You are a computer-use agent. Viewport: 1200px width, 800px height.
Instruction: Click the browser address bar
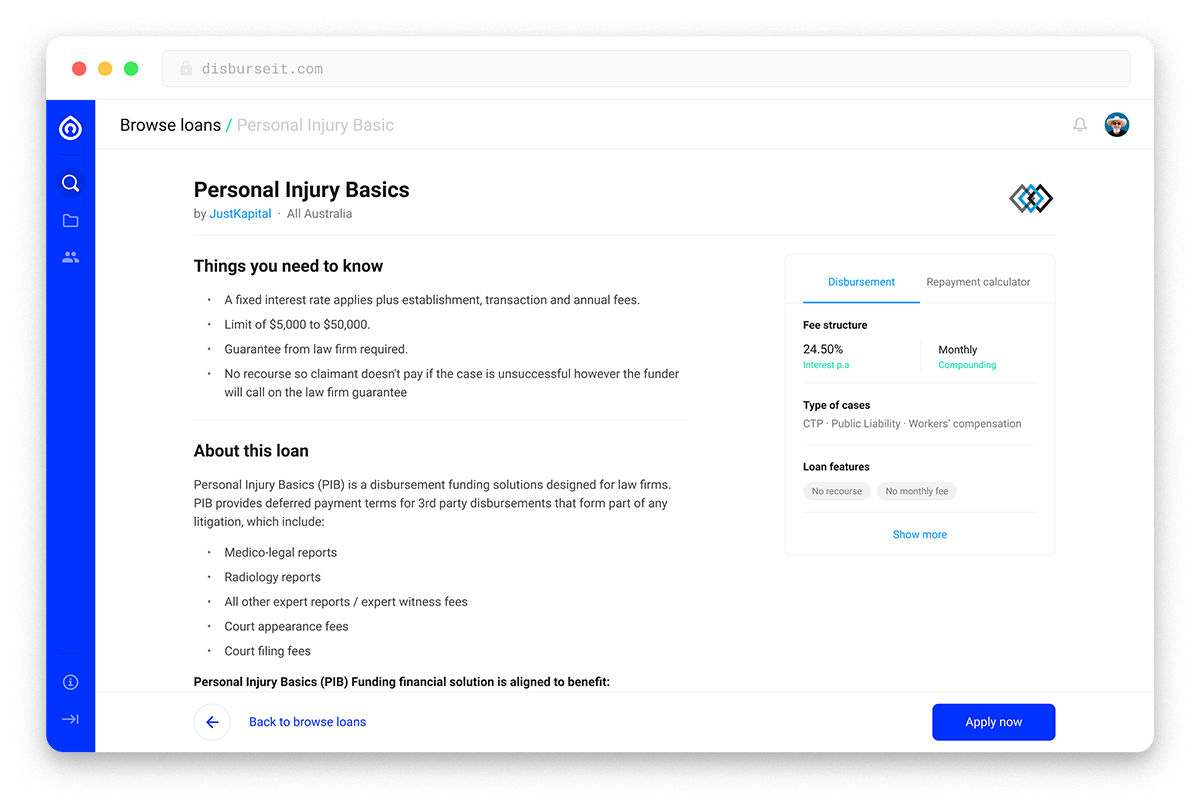[x=646, y=69]
